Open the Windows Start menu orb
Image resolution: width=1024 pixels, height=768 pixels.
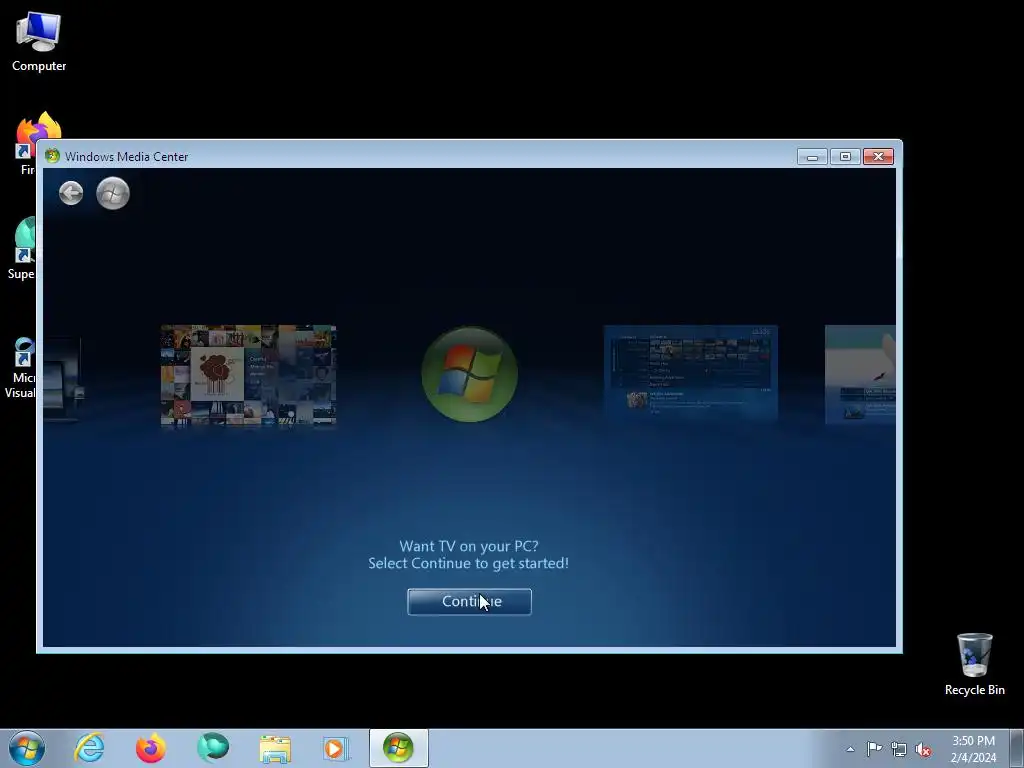click(27, 748)
